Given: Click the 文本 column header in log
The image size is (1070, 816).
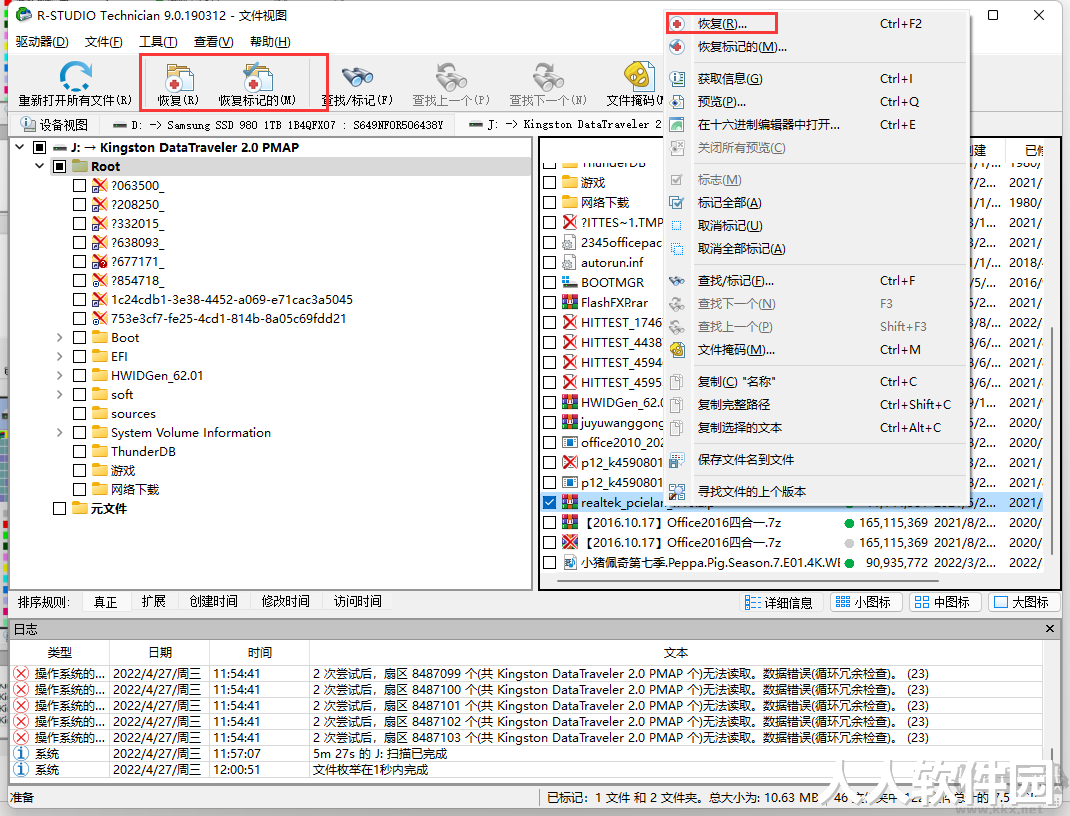Looking at the screenshot, I should point(676,653).
